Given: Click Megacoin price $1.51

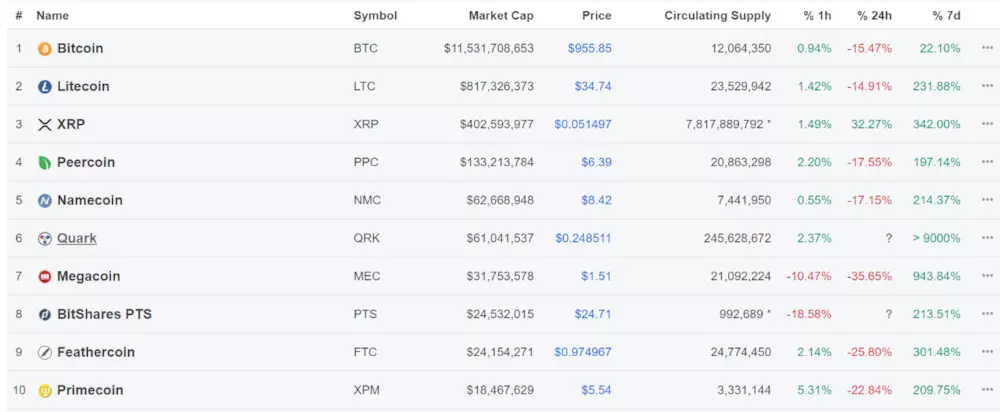Looking at the screenshot, I should coord(596,276).
